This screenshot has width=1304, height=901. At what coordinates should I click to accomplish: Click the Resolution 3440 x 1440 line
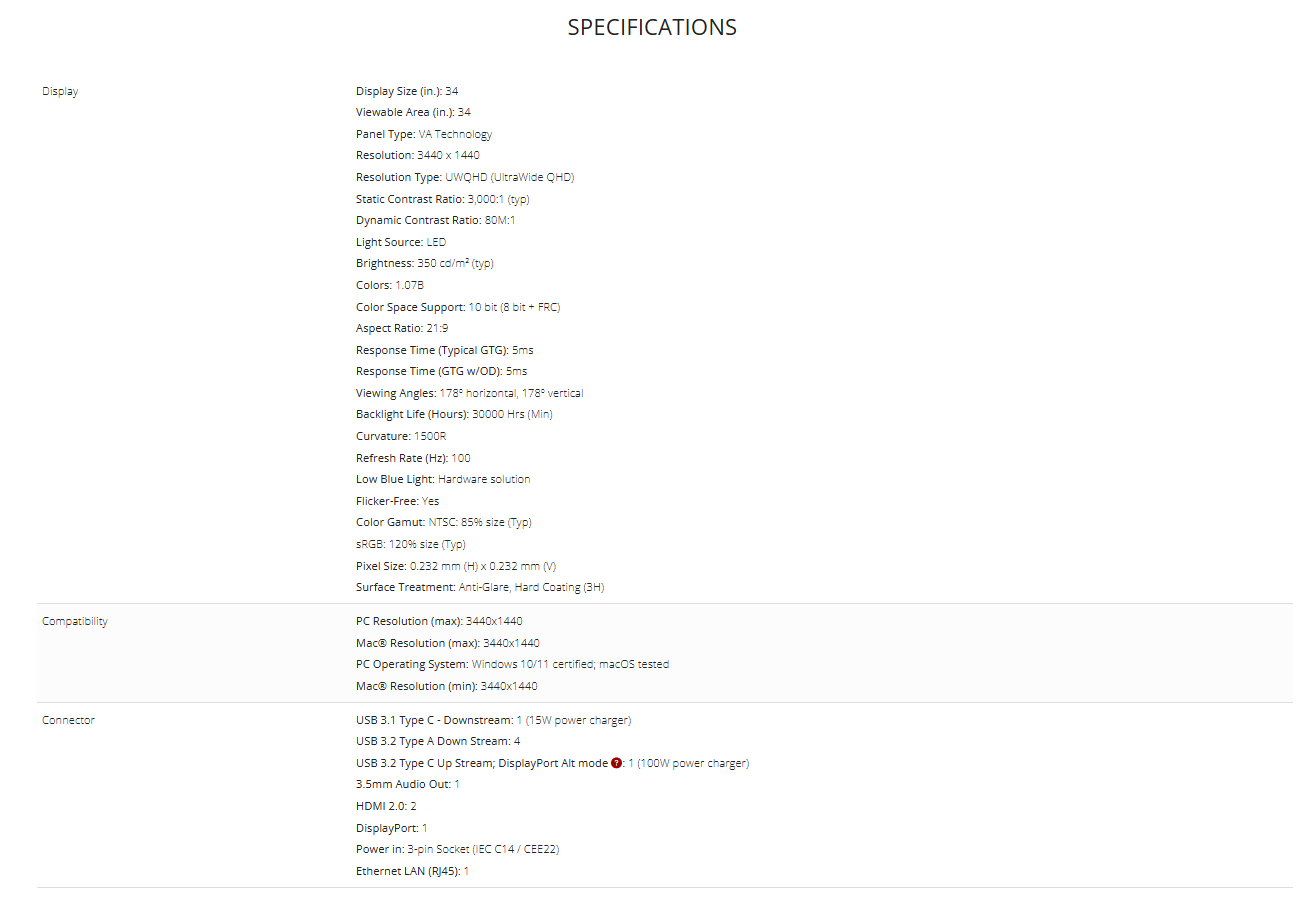[418, 155]
